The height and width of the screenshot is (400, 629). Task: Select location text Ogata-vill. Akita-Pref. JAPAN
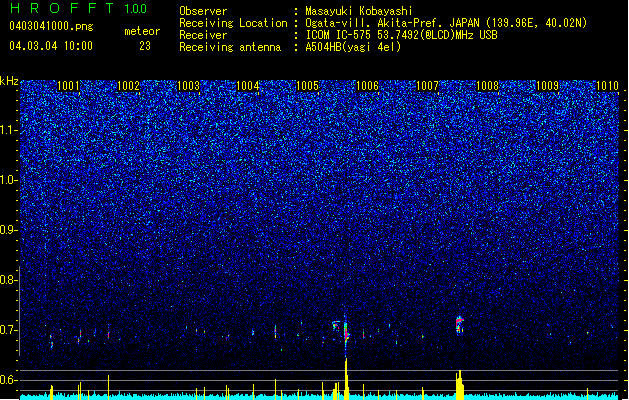392,23
